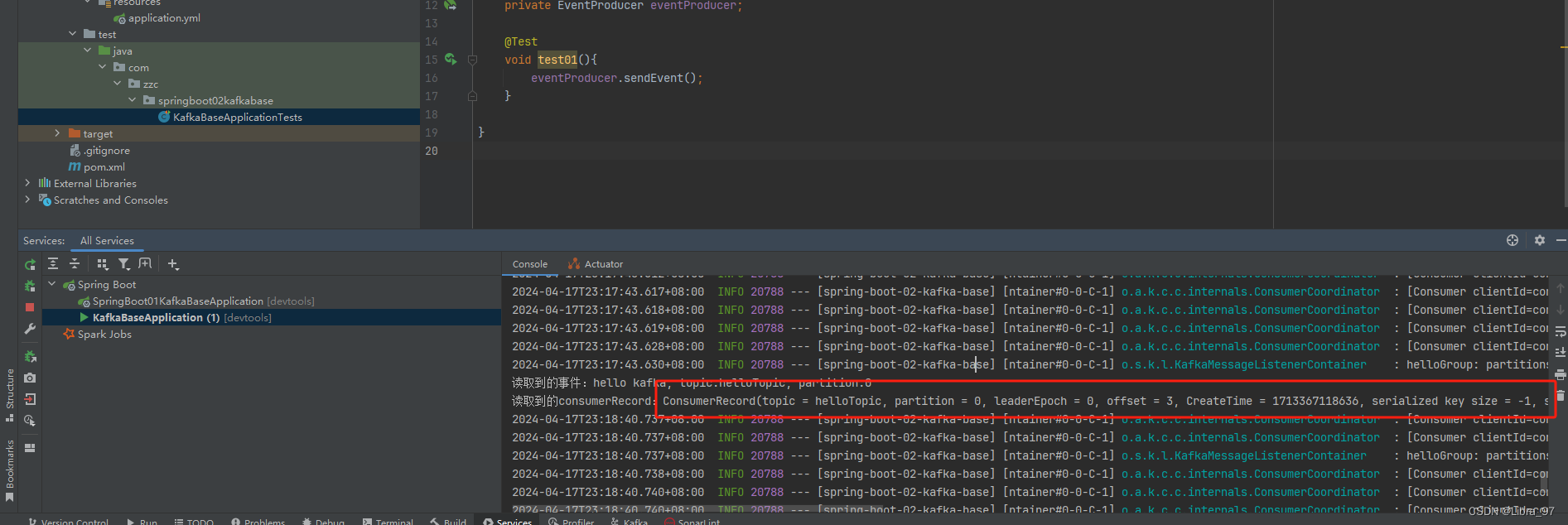Run test01 from gutter icon

[x=450, y=60]
